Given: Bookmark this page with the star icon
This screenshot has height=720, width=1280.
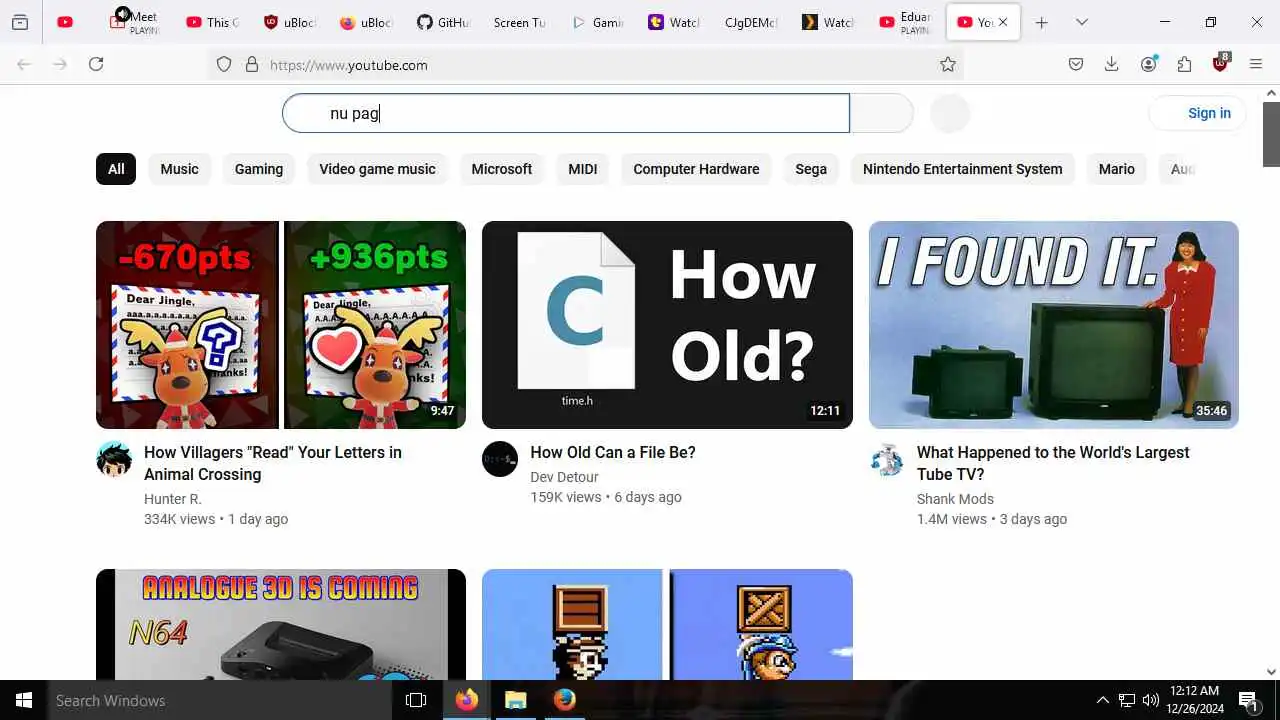Looking at the screenshot, I should (x=948, y=64).
